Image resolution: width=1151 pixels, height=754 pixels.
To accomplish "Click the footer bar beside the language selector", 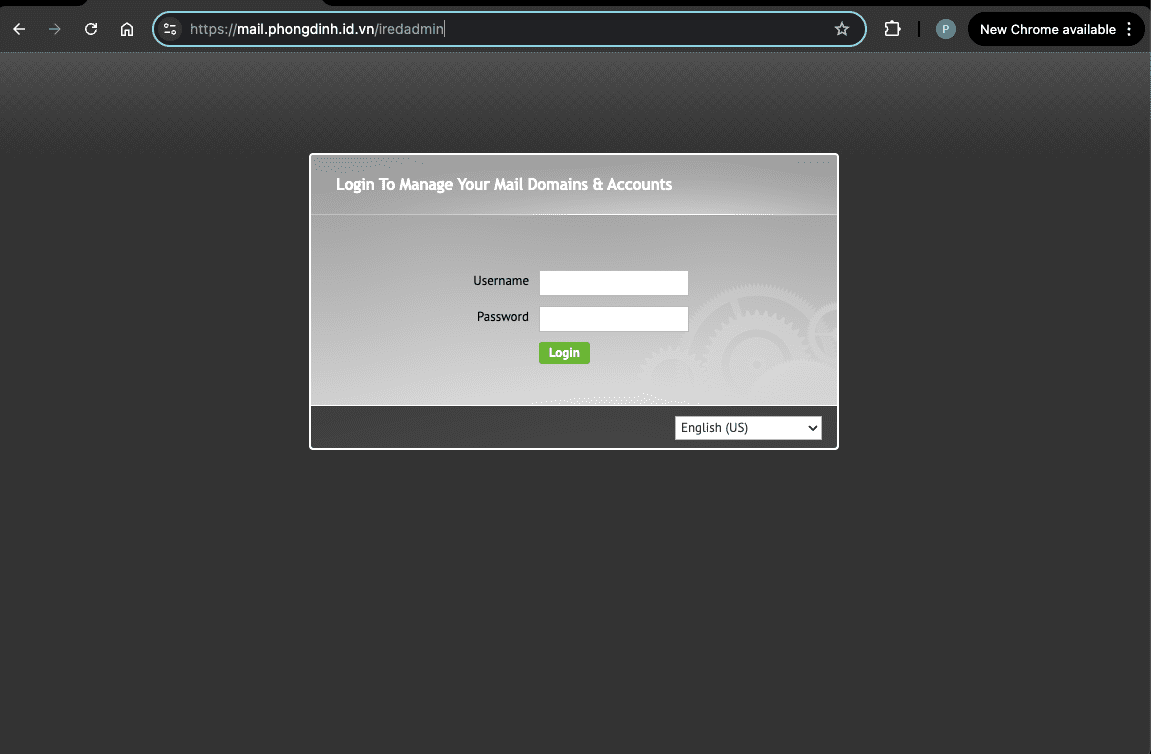I will click(492, 427).
